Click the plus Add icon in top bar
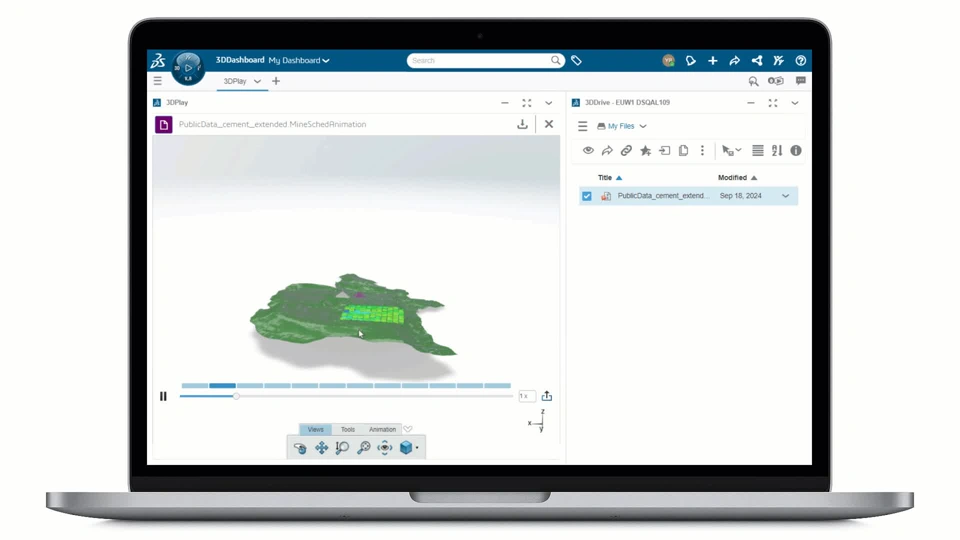 pos(713,61)
